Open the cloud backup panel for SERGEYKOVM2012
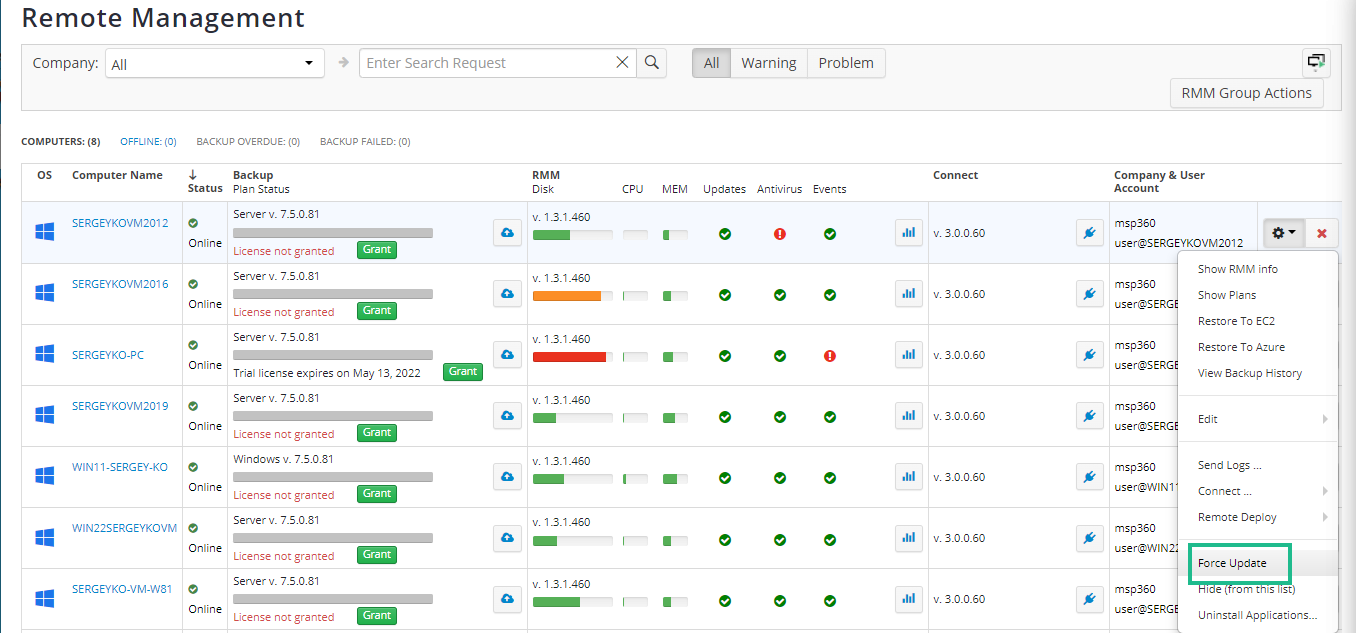1356x633 pixels. click(x=507, y=232)
